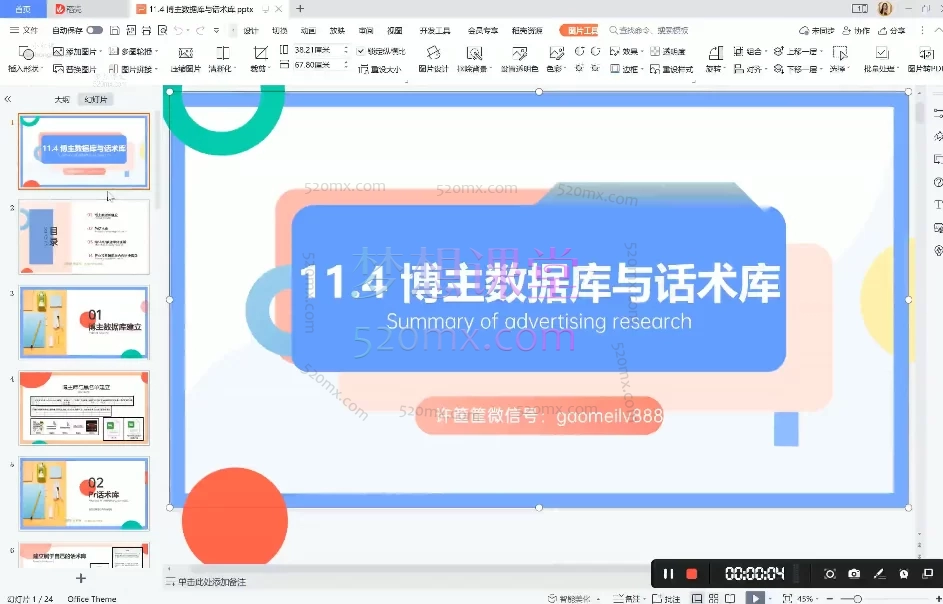
Task: Start slideshow from the status bar play button
Action: click(x=756, y=598)
